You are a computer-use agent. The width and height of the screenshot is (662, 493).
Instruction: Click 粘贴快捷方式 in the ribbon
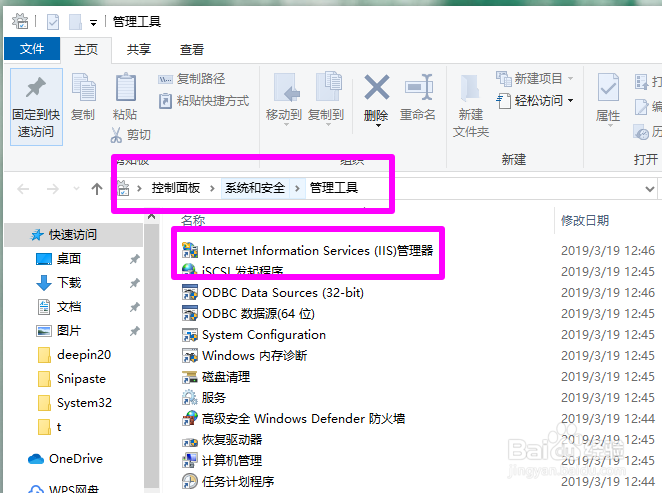click(204, 101)
